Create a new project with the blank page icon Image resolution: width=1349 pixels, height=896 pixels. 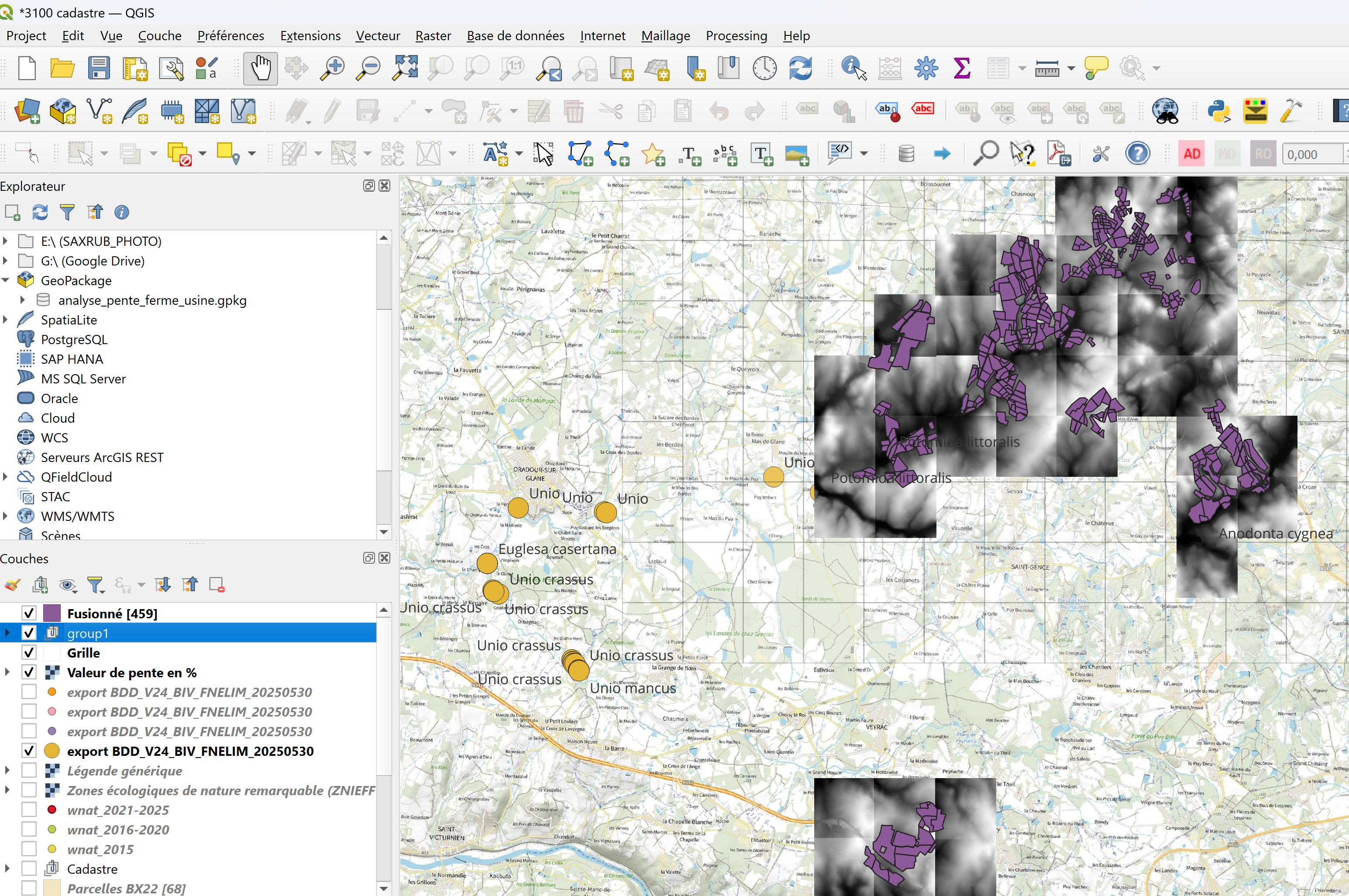[x=27, y=68]
